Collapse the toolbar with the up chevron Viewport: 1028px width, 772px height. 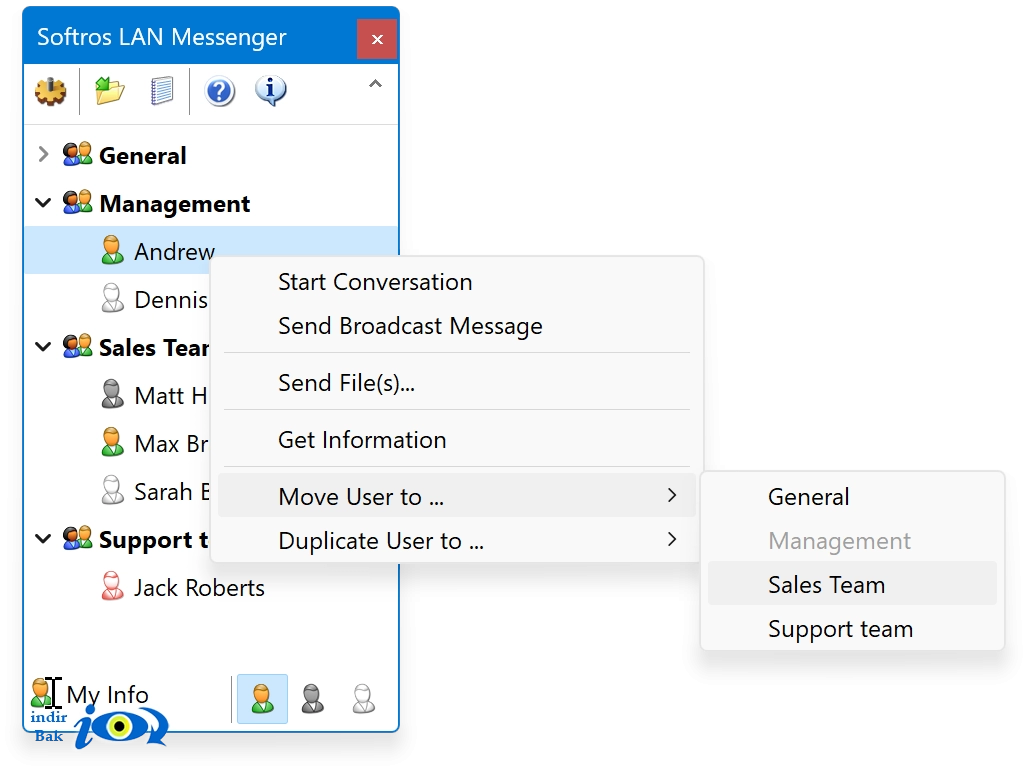[x=375, y=84]
